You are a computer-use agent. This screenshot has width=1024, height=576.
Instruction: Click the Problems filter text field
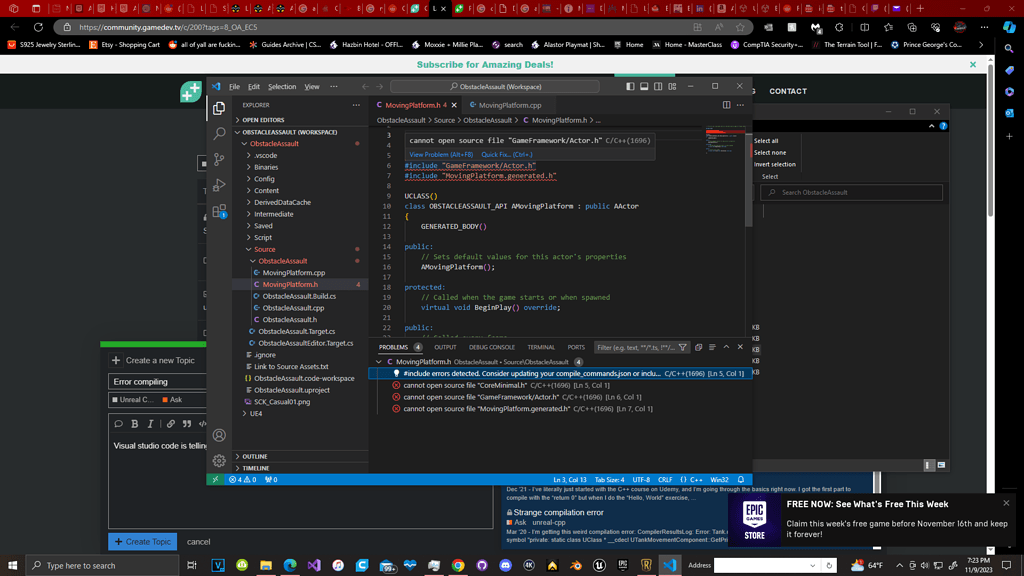tap(634, 348)
